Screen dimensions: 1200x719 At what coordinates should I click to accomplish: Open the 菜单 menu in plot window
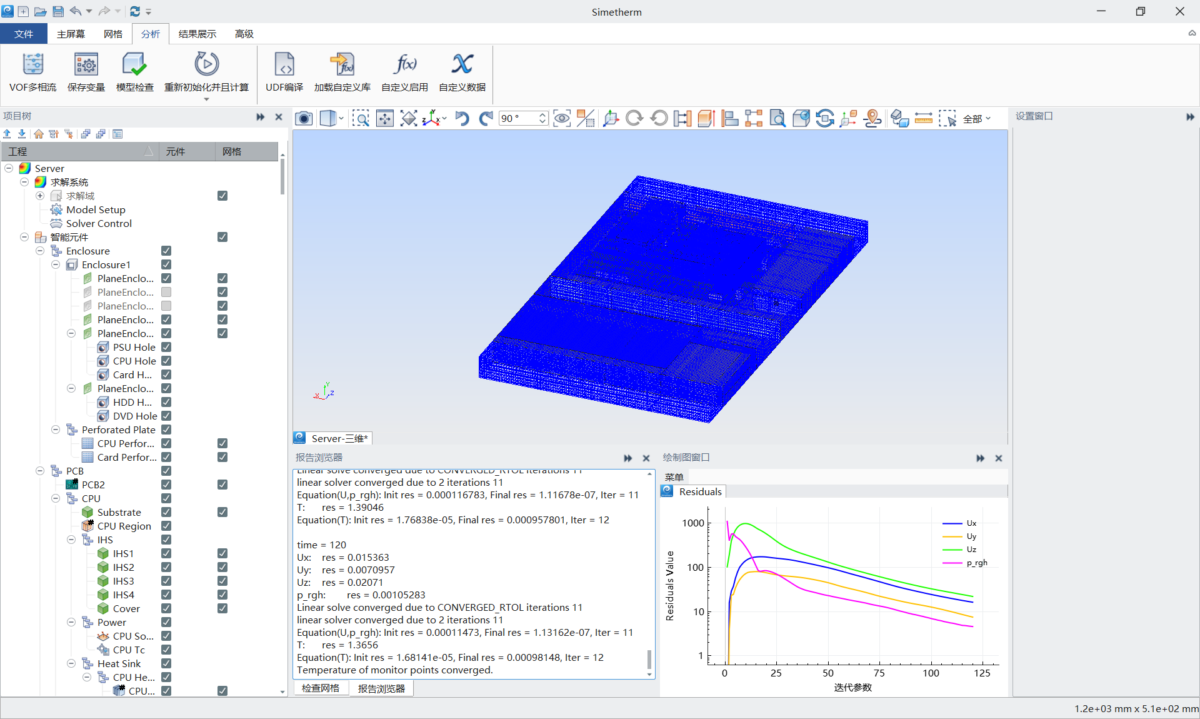[x=674, y=477]
